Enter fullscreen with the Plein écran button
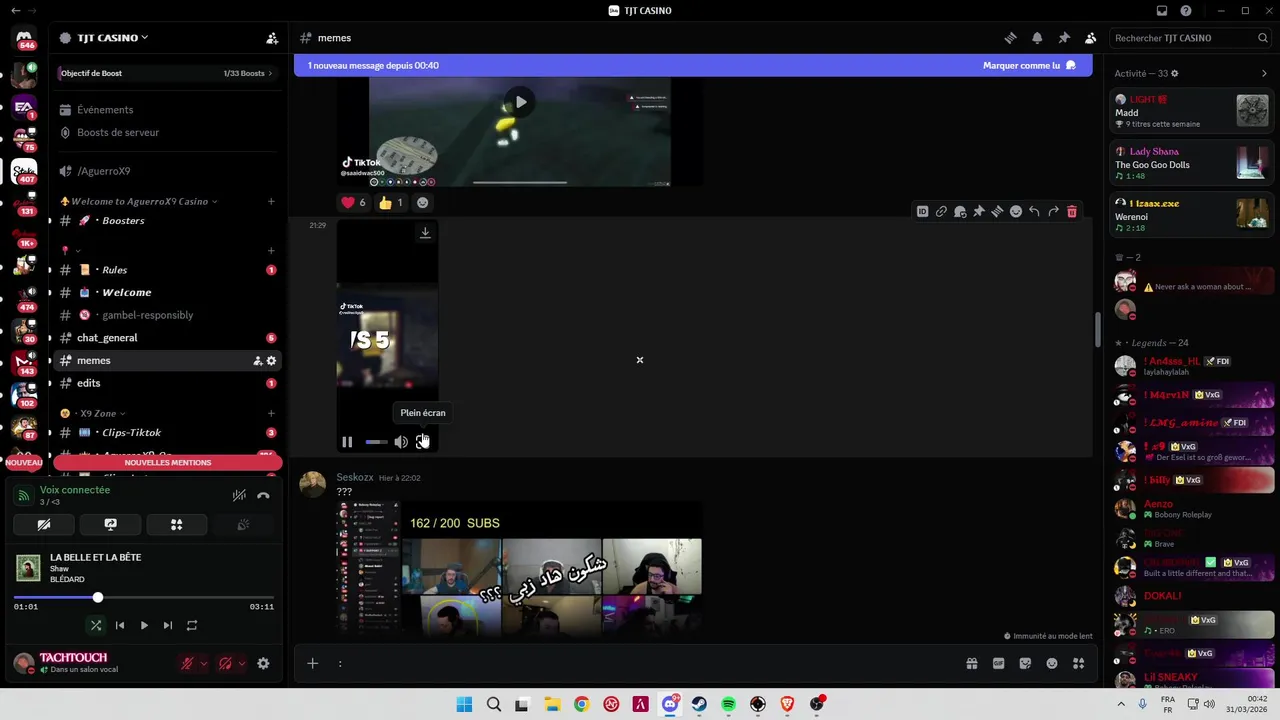 click(423, 442)
